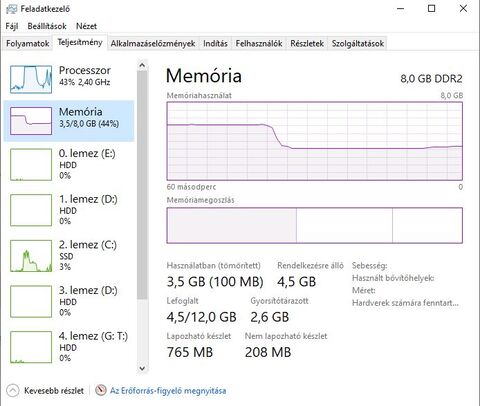Select the 3. lemez (D:) HDD entry
The image size is (480, 406).
coord(69,301)
